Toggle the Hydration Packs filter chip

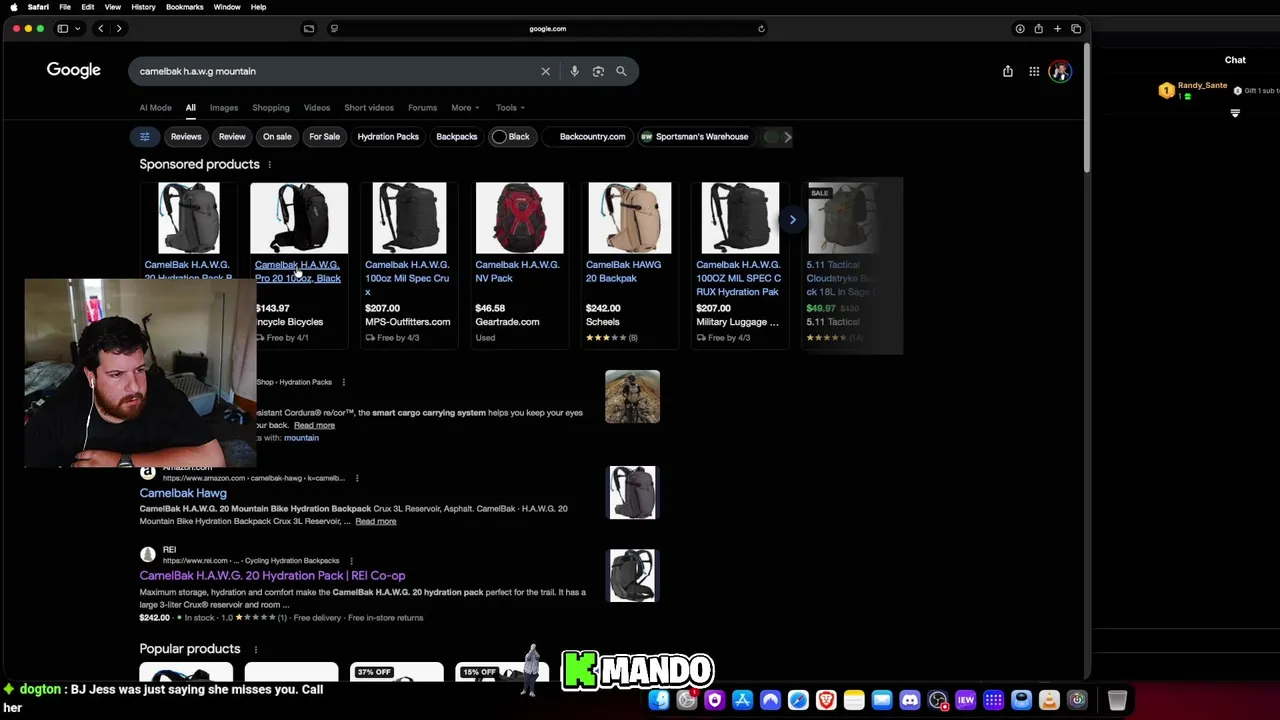(388, 137)
